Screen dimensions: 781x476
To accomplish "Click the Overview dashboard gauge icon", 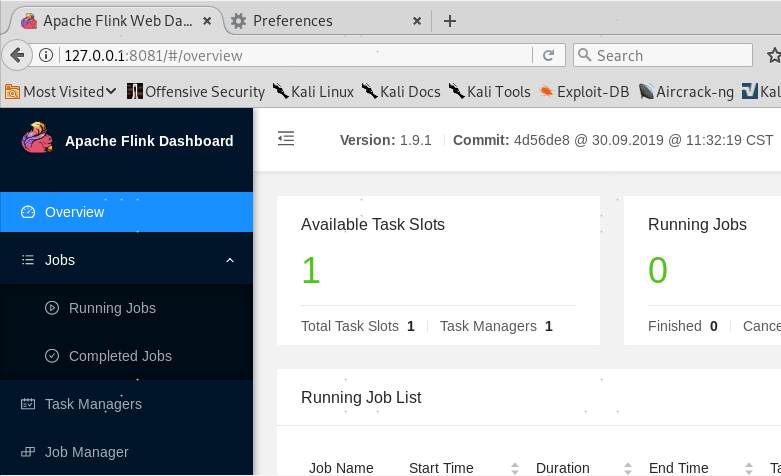I will point(28,212).
